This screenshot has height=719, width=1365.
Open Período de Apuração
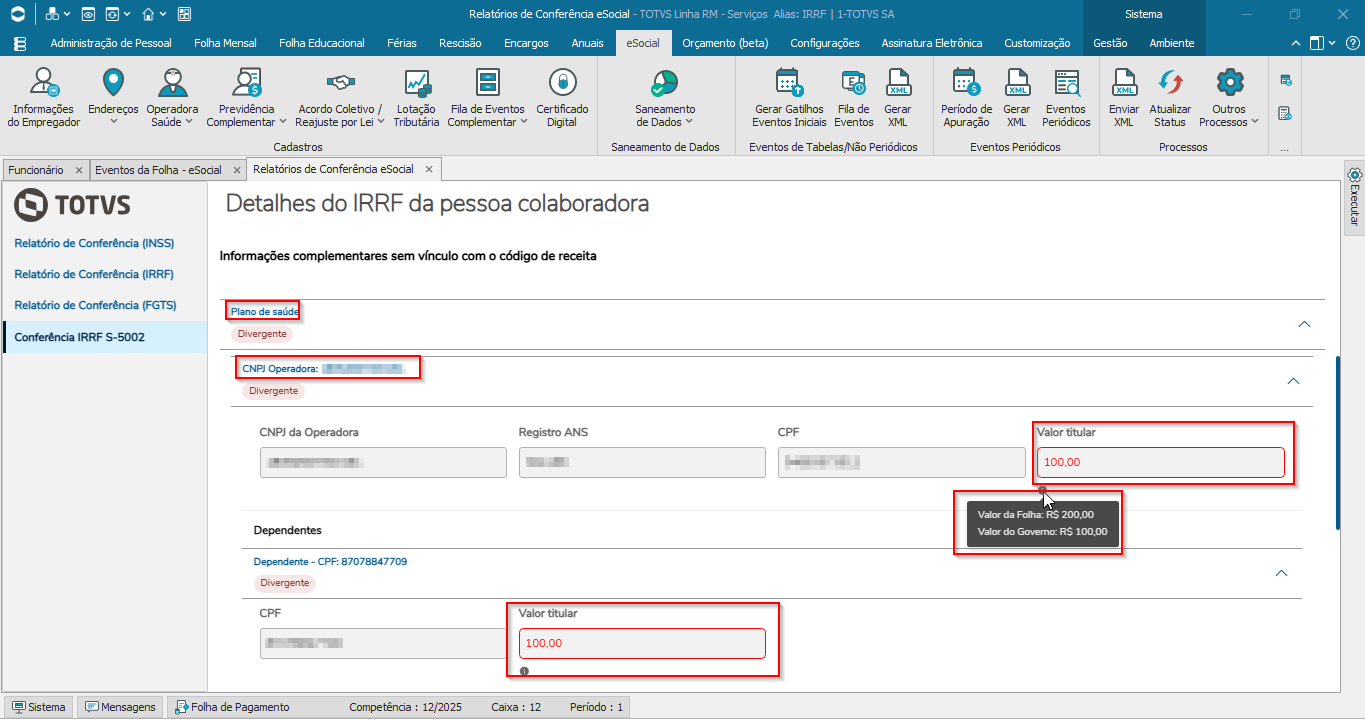(x=966, y=98)
